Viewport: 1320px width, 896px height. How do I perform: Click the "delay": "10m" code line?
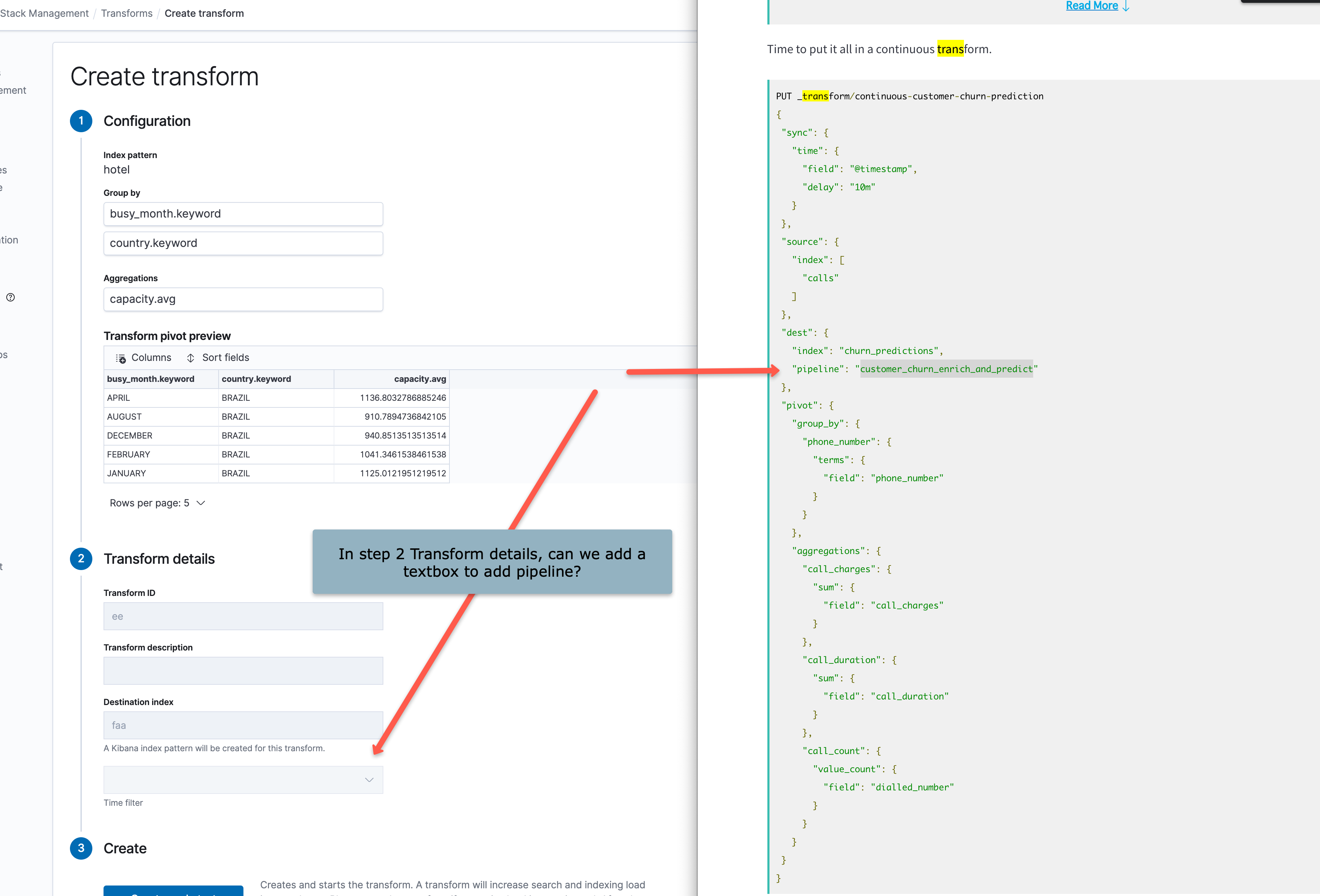coord(838,187)
